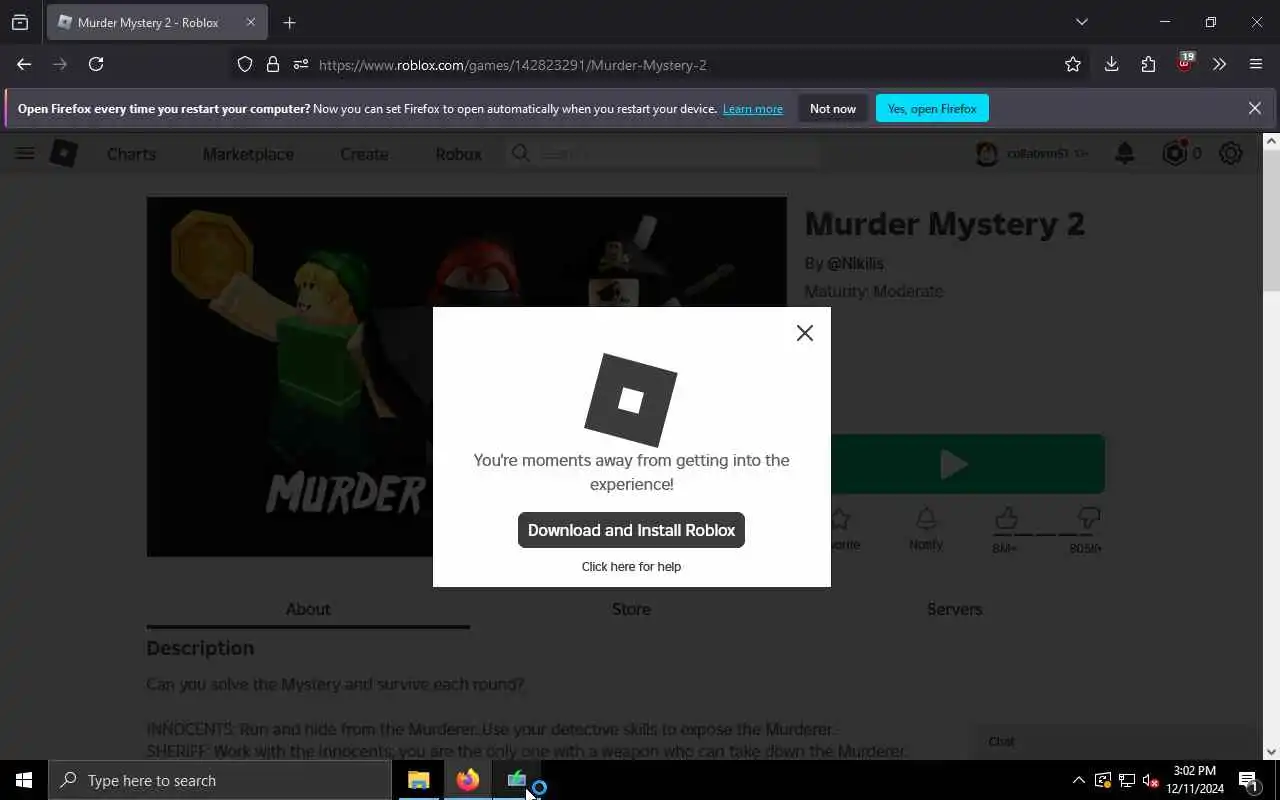The width and height of the screenshot is (1280, 800).
Task: Open the Marketplace page
Action: click(x=248, y=154)
